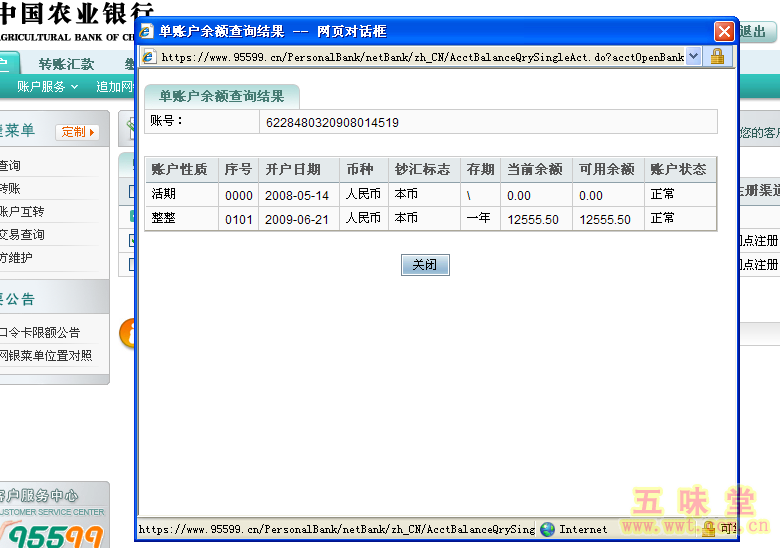Select the 单账户余额查询结果 tab

click(x=221, y=96)
